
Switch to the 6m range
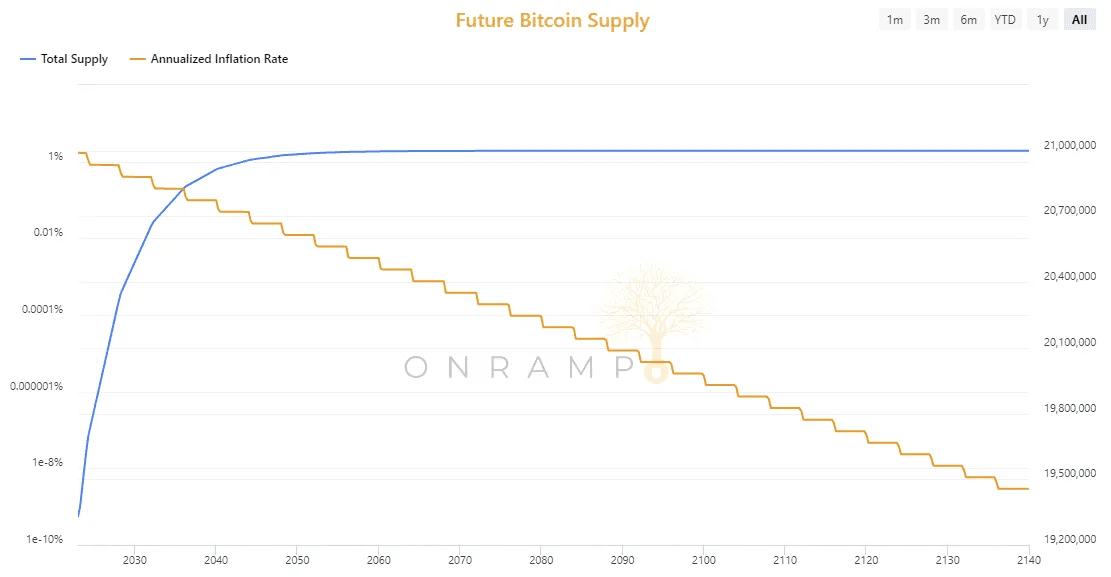[968, 20]
